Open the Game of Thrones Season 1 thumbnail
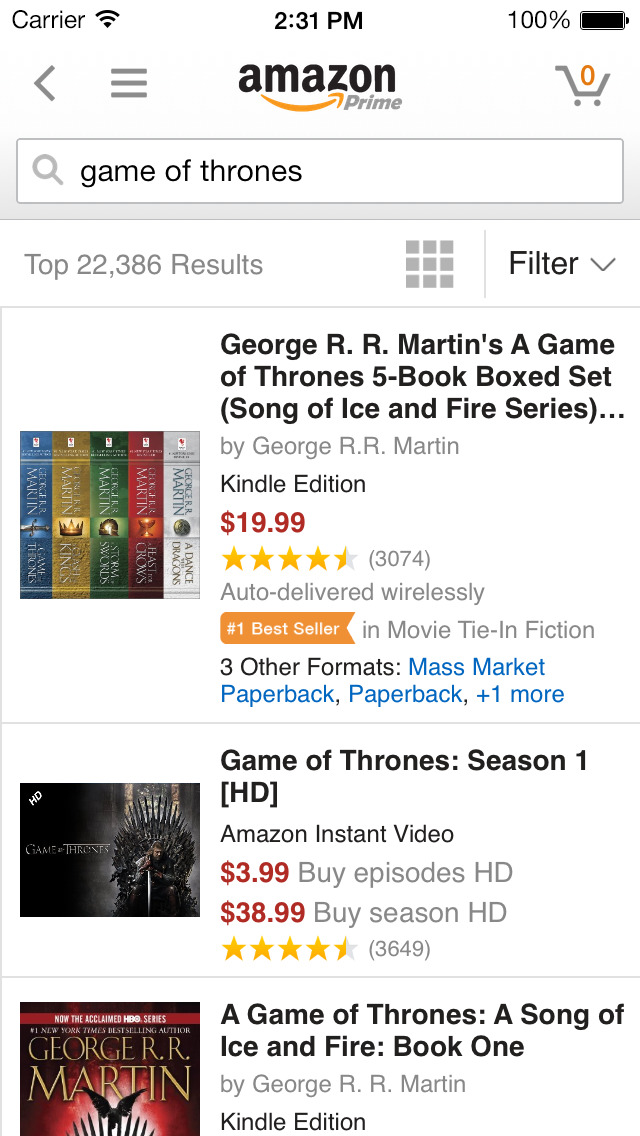The image size is (640, 1136). coord(110,850)
